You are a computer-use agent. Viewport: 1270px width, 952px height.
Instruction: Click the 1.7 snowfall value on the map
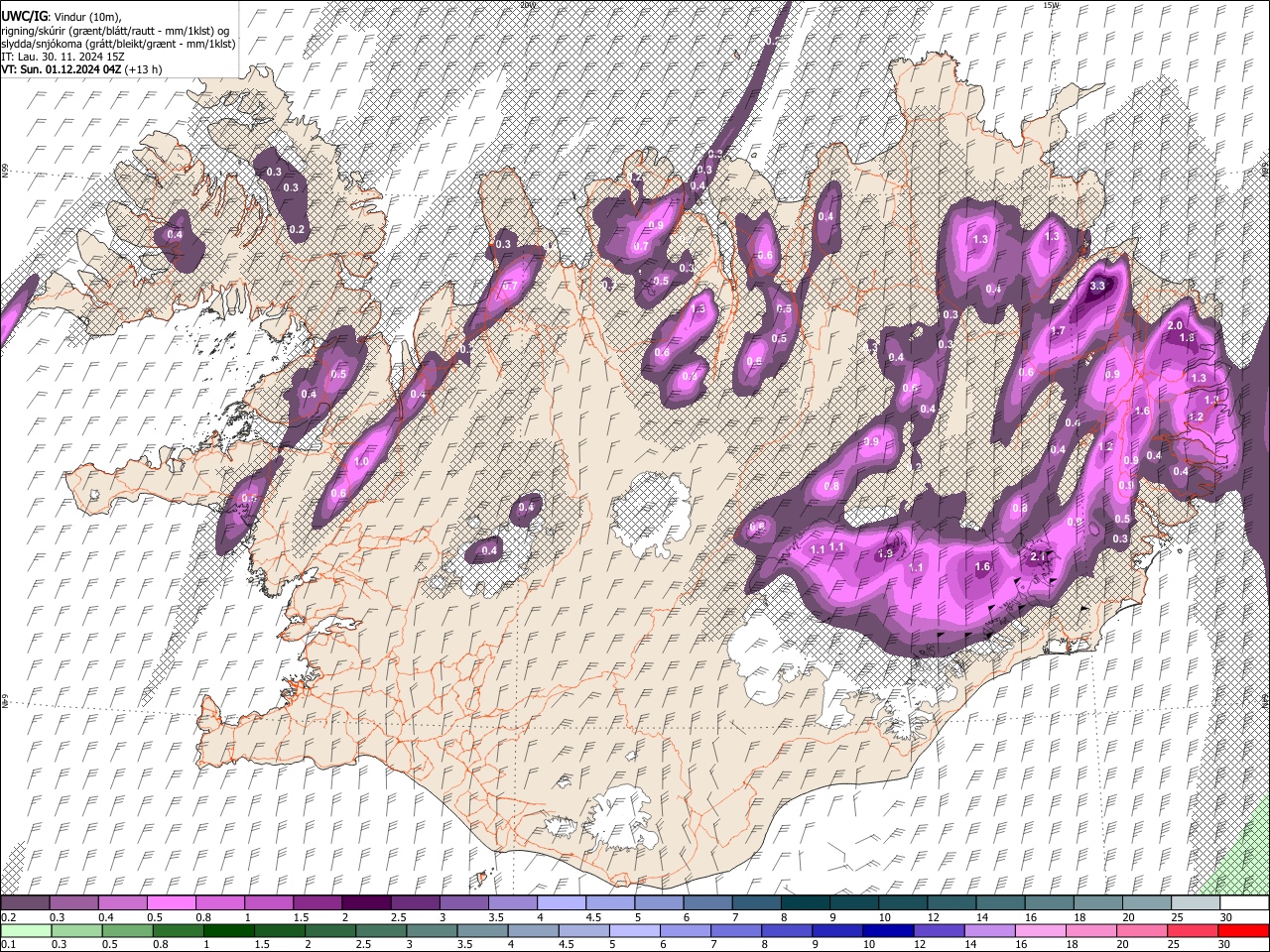(1058, 331)
